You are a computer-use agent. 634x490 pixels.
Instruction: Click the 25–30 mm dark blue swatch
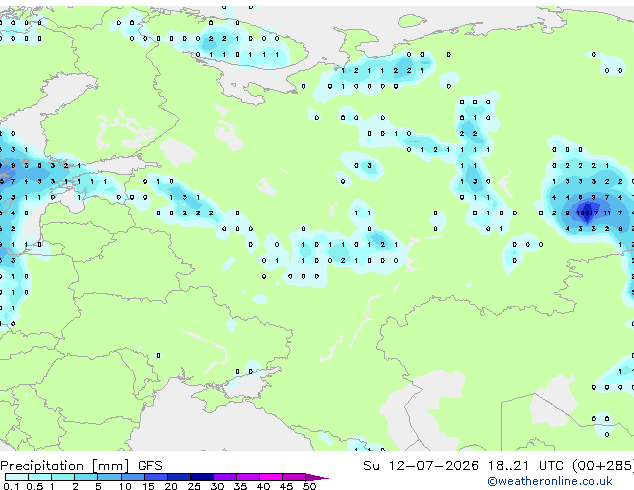201,477
